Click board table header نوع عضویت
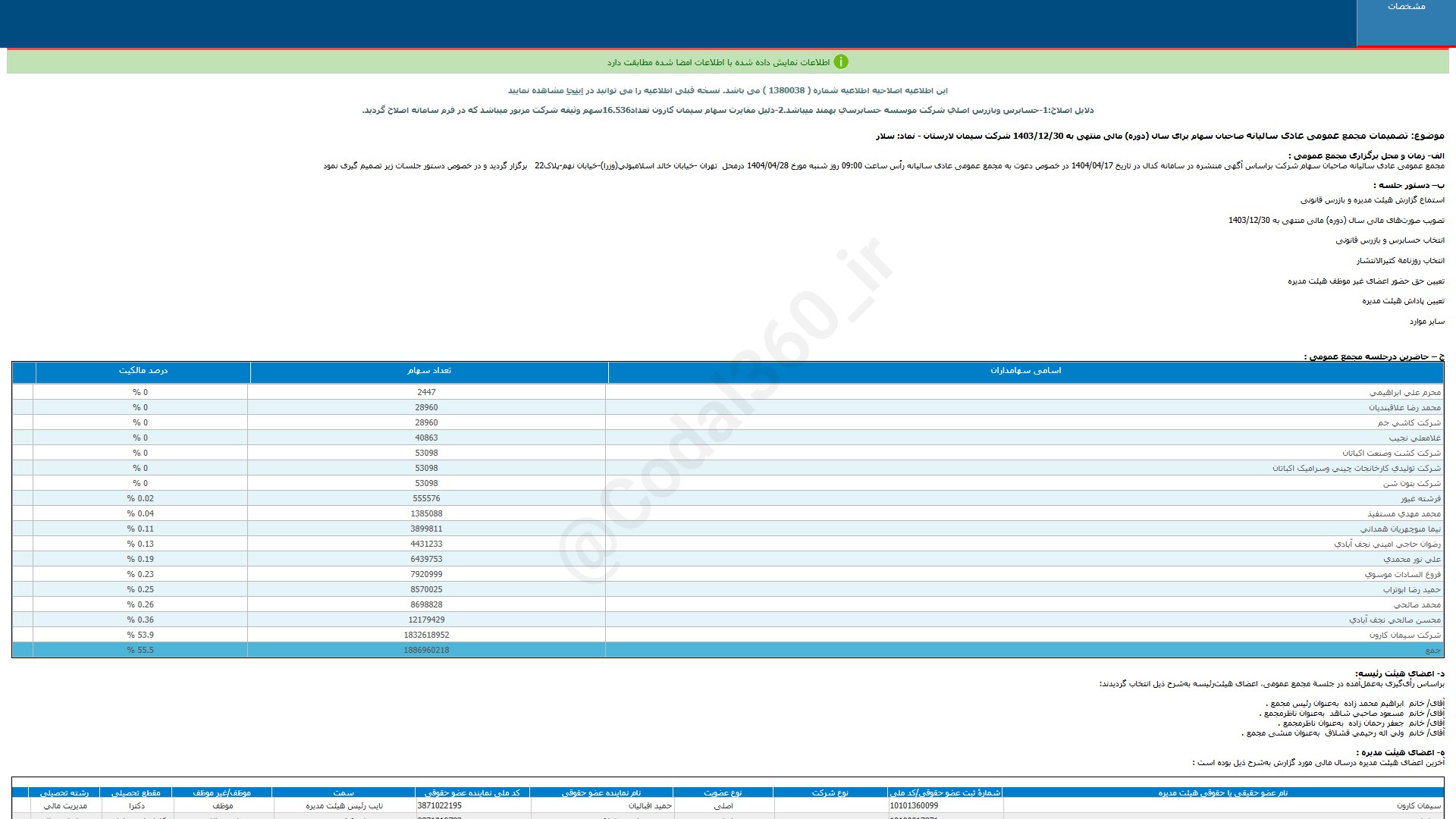 click(x=723, y=792)
